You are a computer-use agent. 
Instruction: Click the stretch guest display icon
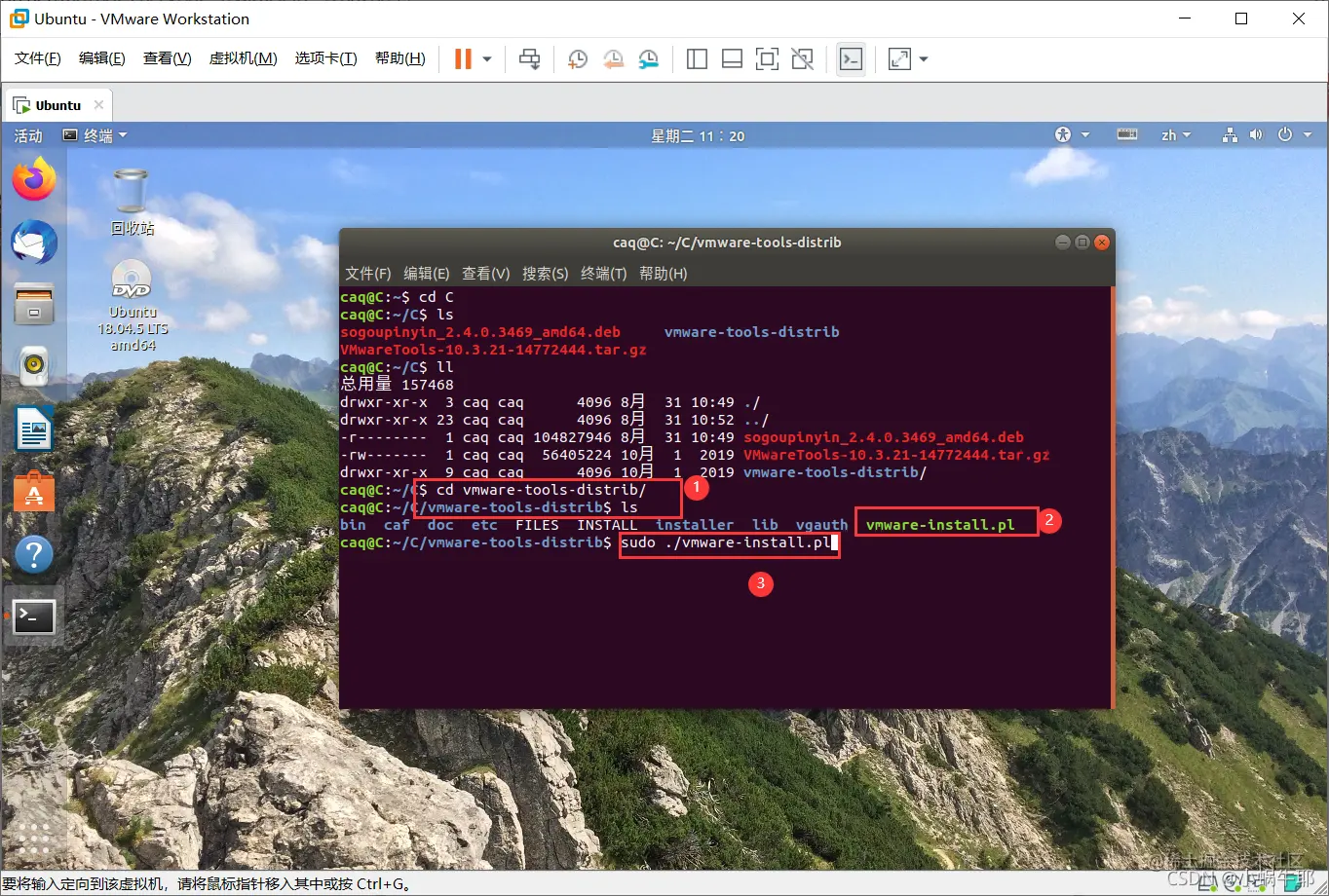click(899, 59)
